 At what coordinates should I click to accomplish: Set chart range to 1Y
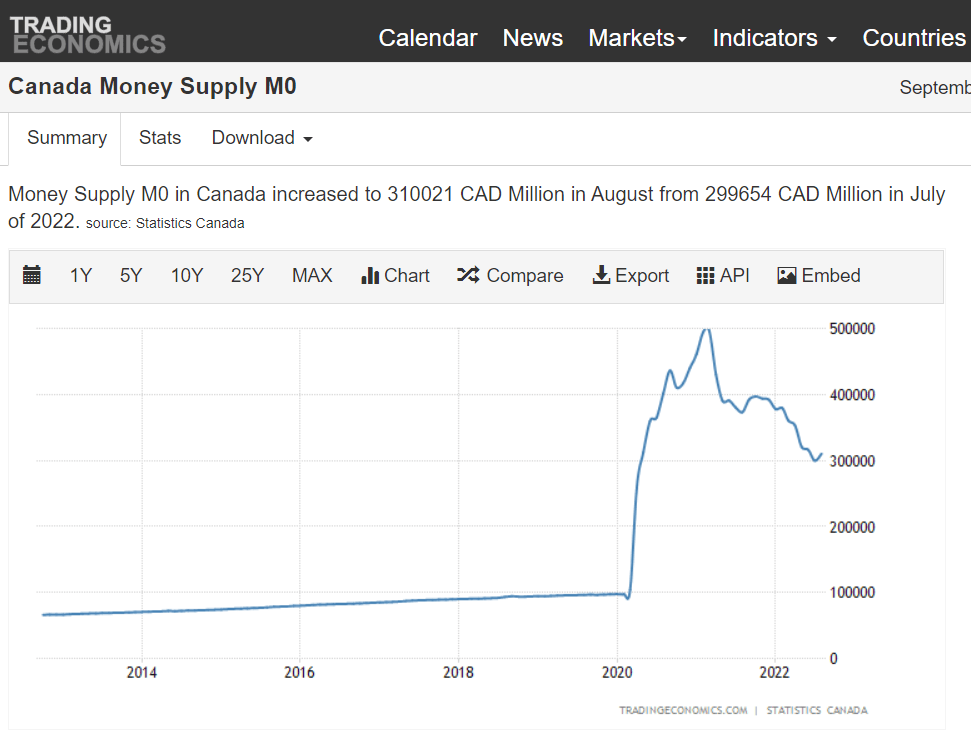click(81, 276)
